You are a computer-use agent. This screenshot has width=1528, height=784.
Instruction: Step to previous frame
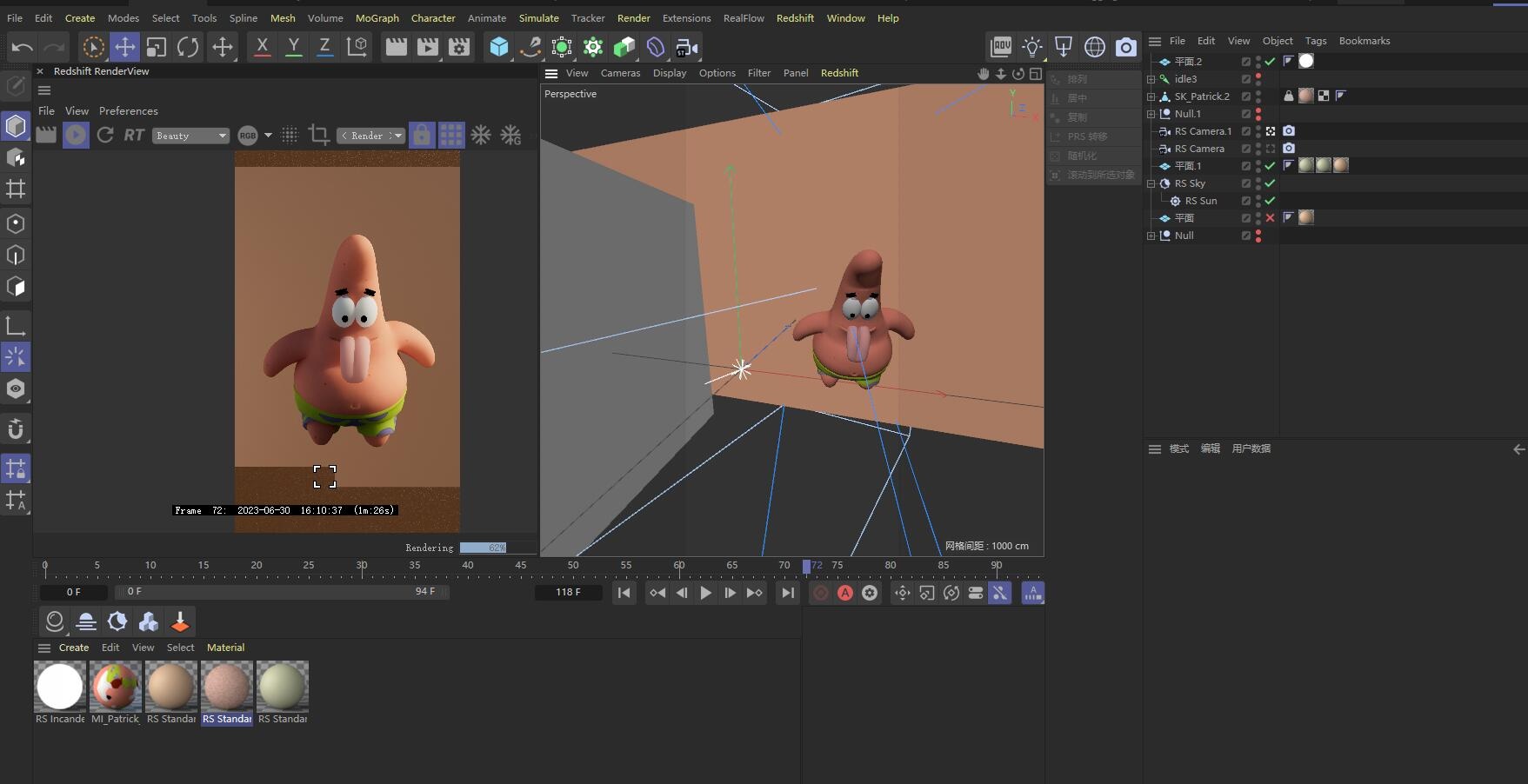point(682,593)
